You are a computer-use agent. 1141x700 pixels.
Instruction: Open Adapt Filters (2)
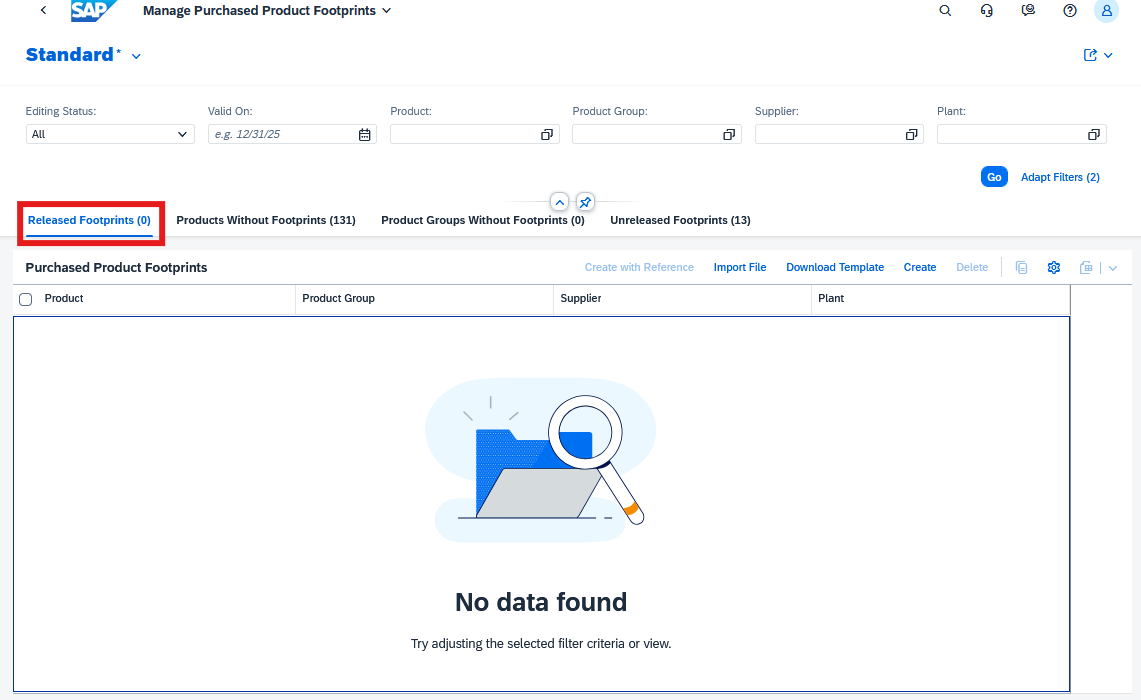(x=1060, y=177)
